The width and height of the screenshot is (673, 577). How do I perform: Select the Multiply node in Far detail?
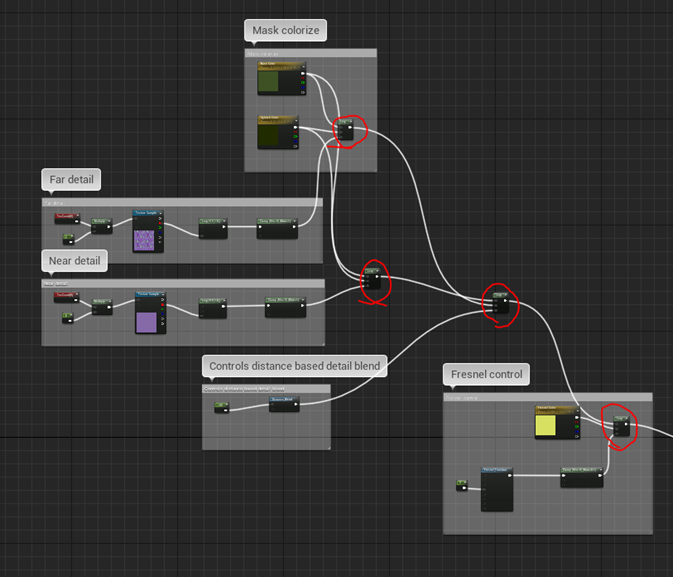coord(102,226)
